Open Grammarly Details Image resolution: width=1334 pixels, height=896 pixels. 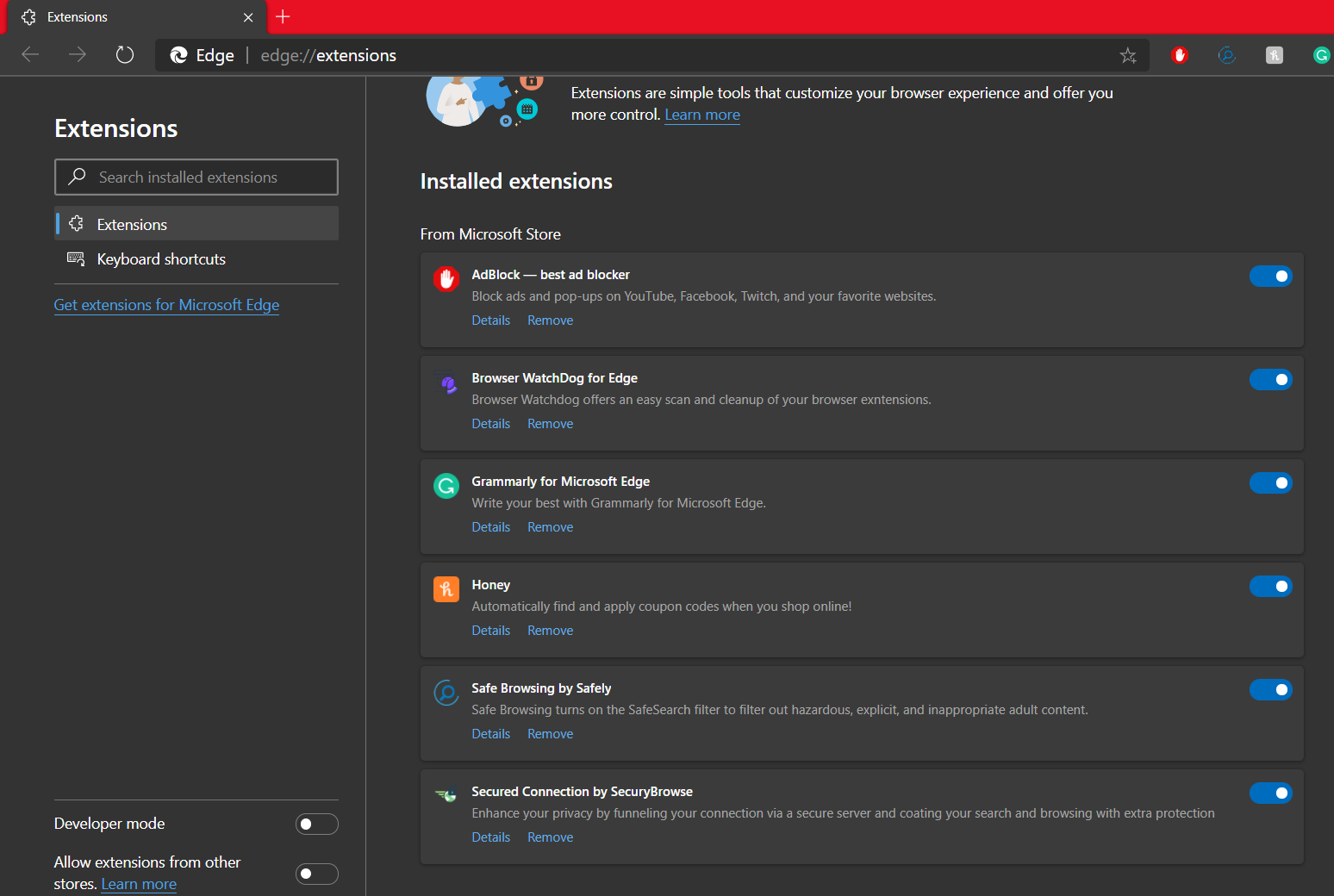(491, 527)
